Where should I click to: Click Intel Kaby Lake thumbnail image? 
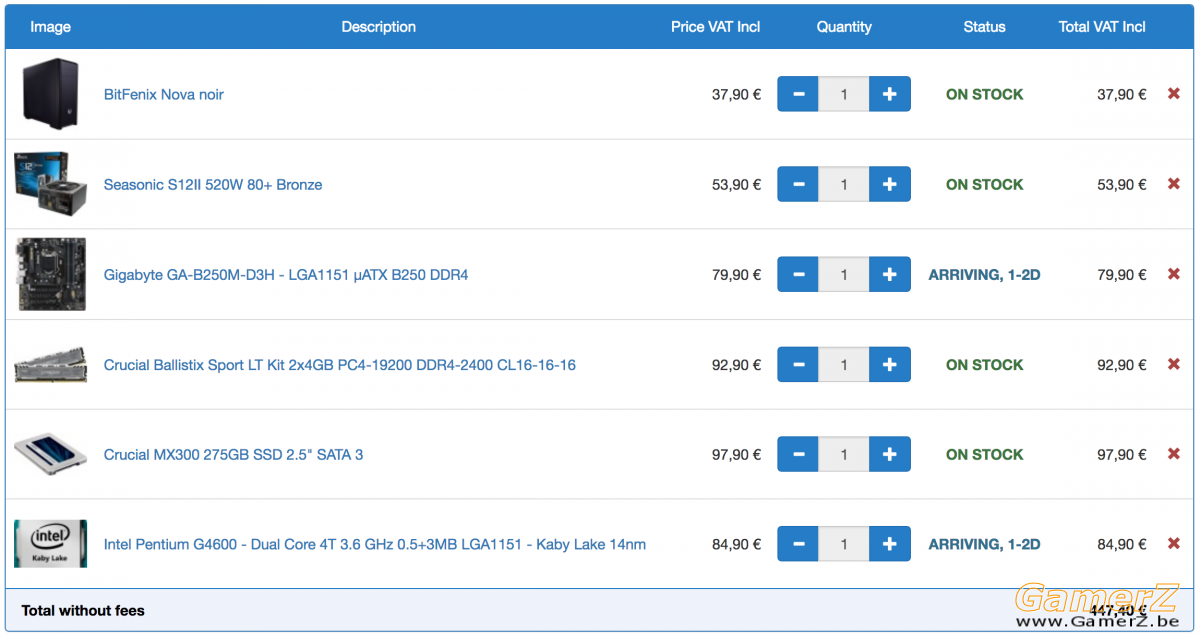pyautogui.click(x=50, y=544)
